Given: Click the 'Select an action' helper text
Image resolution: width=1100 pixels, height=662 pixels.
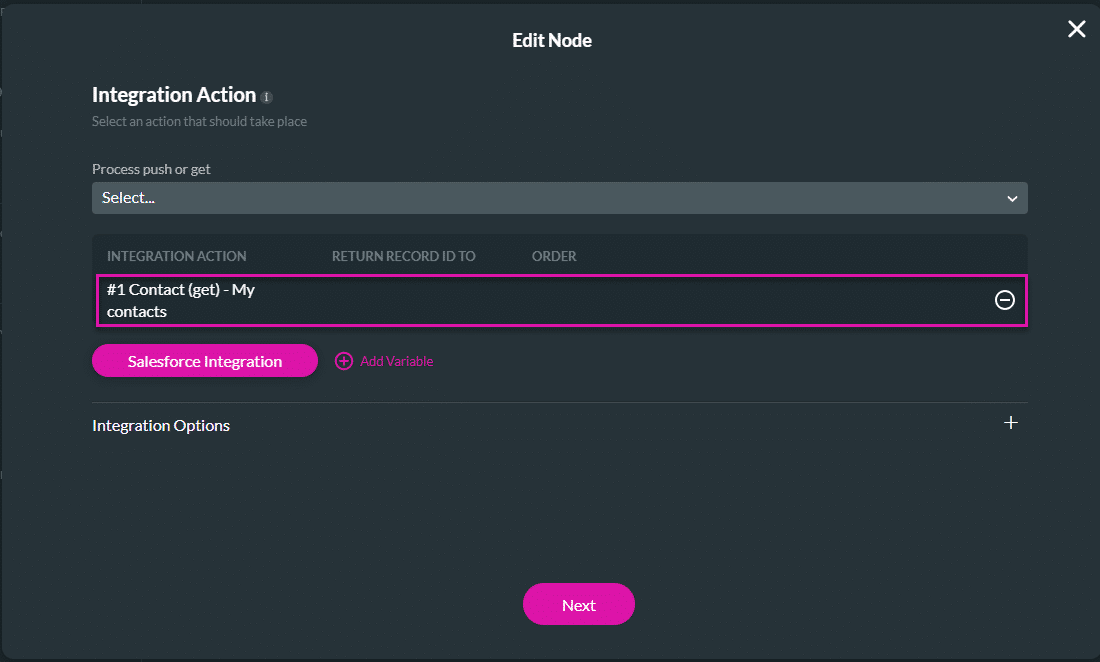Looking at the screenshot, I should (199, 122).
